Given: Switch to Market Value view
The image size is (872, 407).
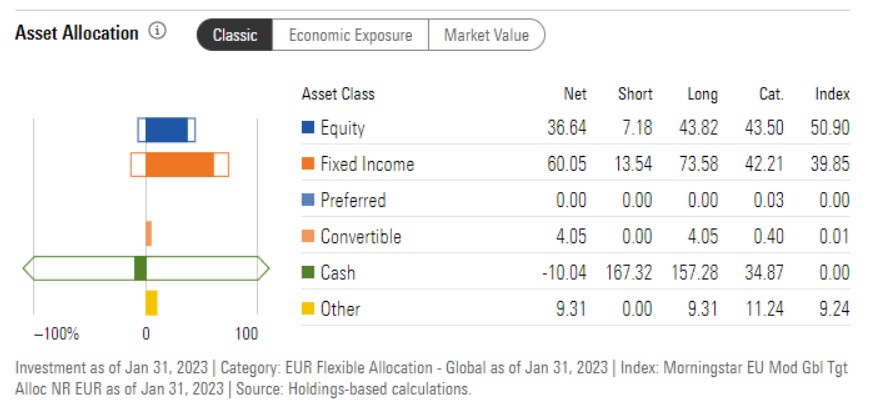Looking at the screenshot, I should pyautogui.click(x=487, y=35).
